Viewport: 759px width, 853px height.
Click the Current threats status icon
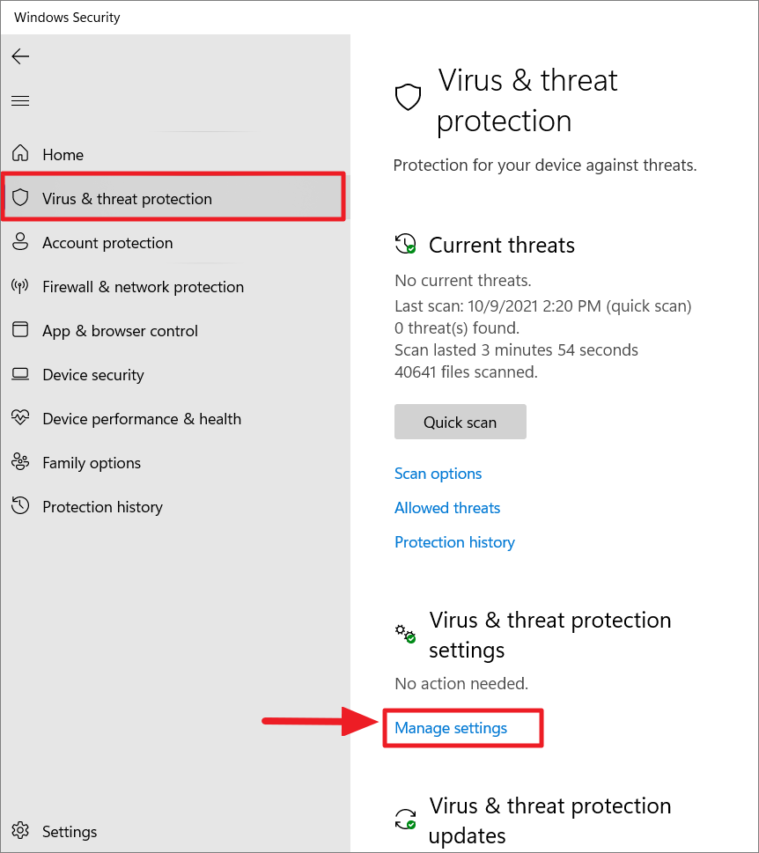404,243
